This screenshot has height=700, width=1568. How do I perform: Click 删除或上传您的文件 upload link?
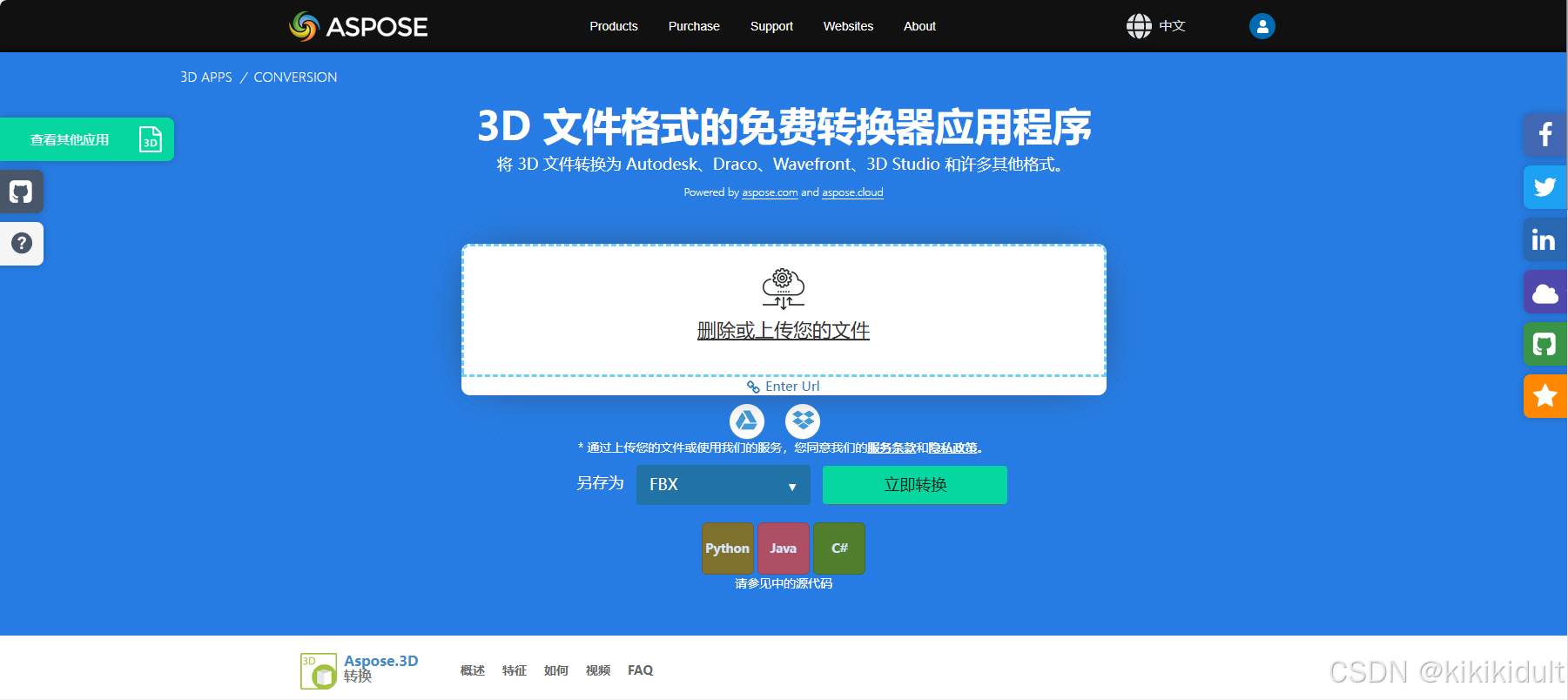tap(784, 331)
